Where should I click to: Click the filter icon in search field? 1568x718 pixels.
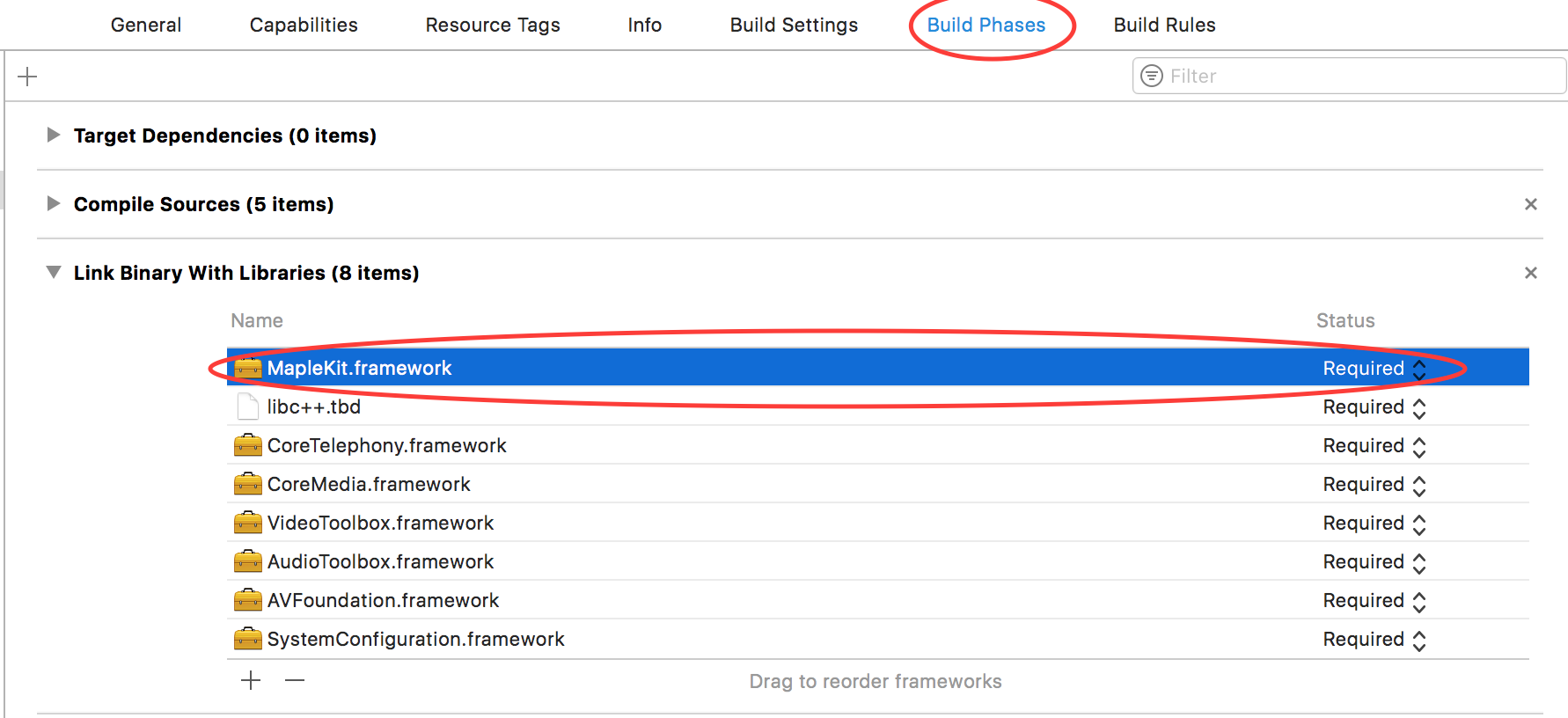1151,77
